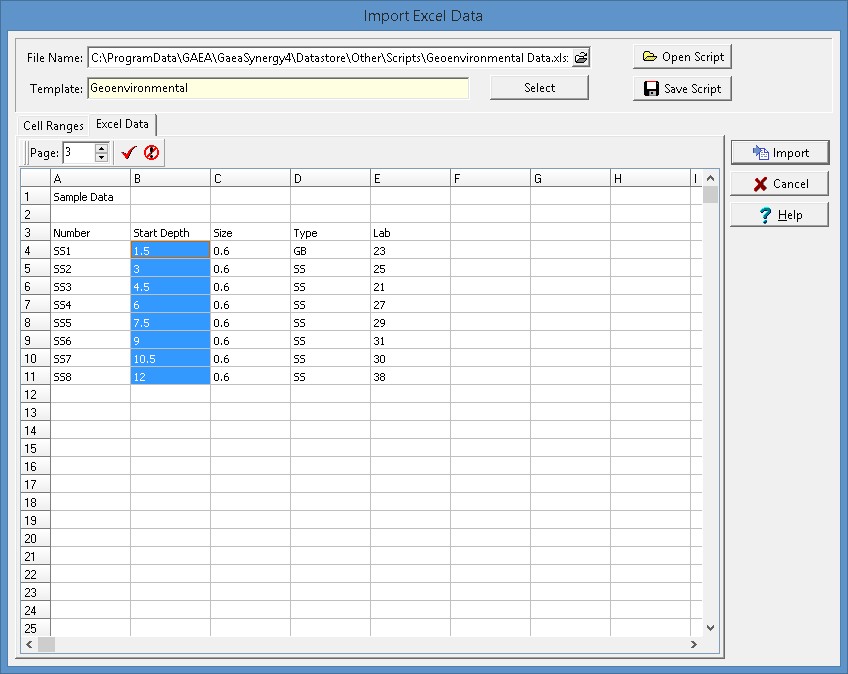The image size is (848, 674).
Task: Switch to the Cell Ranges tab
Action: [x=54, y=126]
